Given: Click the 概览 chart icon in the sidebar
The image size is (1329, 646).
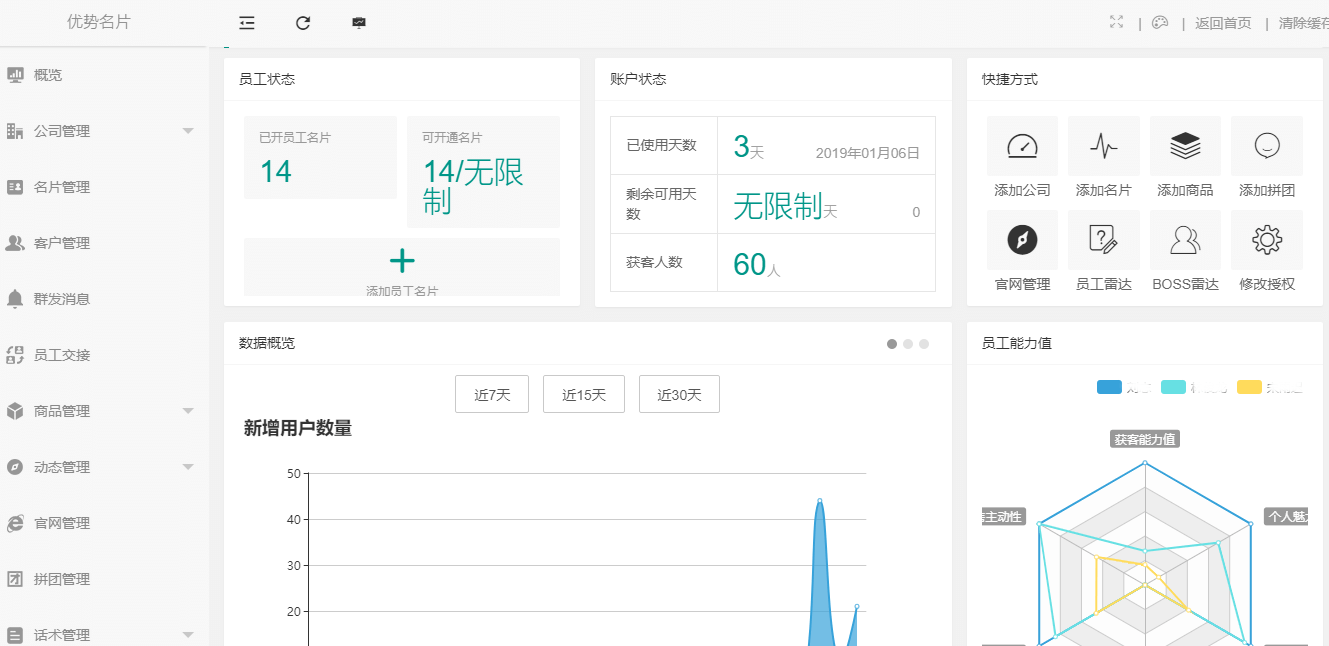Looking at the screenshot, I should (15, 75).
